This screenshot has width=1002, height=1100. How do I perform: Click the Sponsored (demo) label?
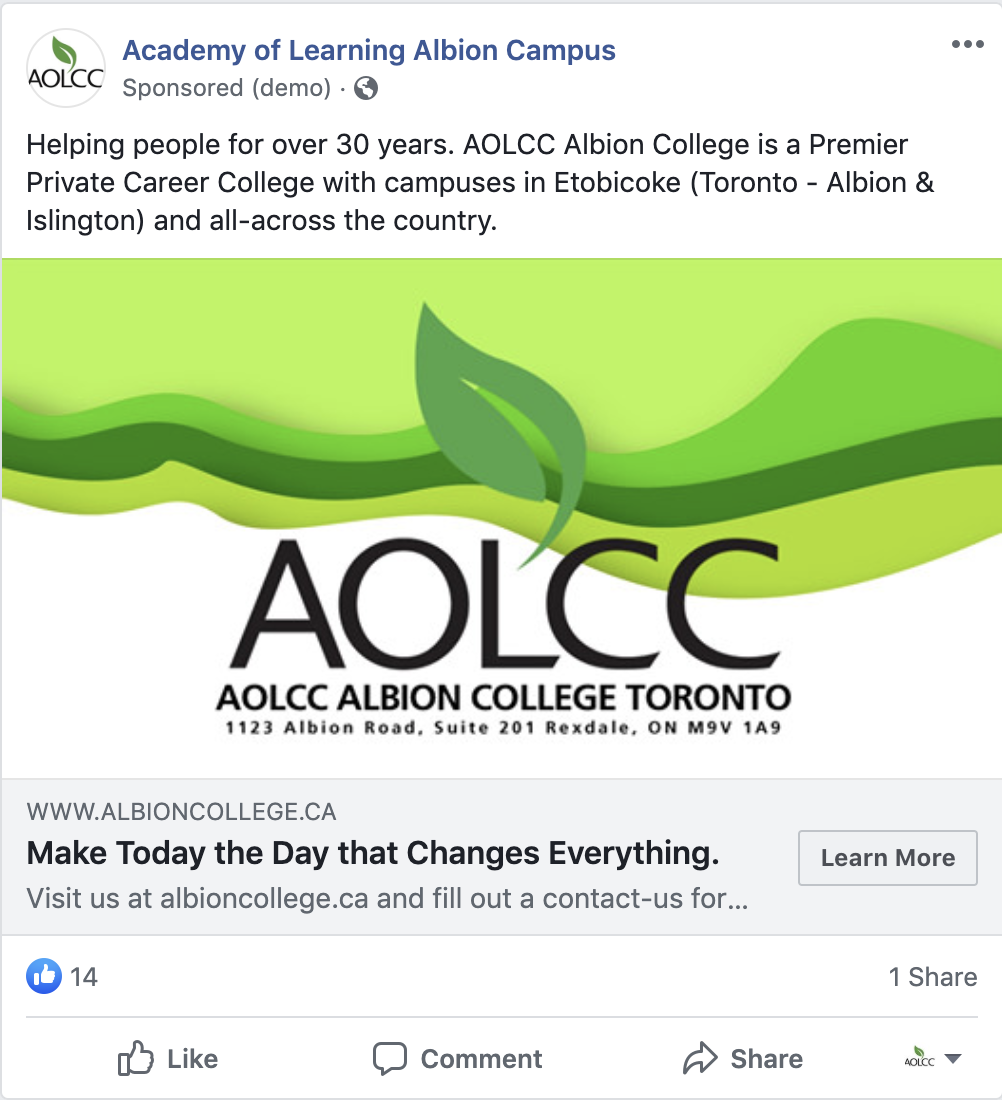click(x=226, y=89)
